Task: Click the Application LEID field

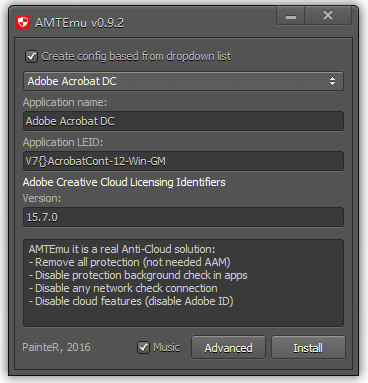Action: click(x=183, y=161)
